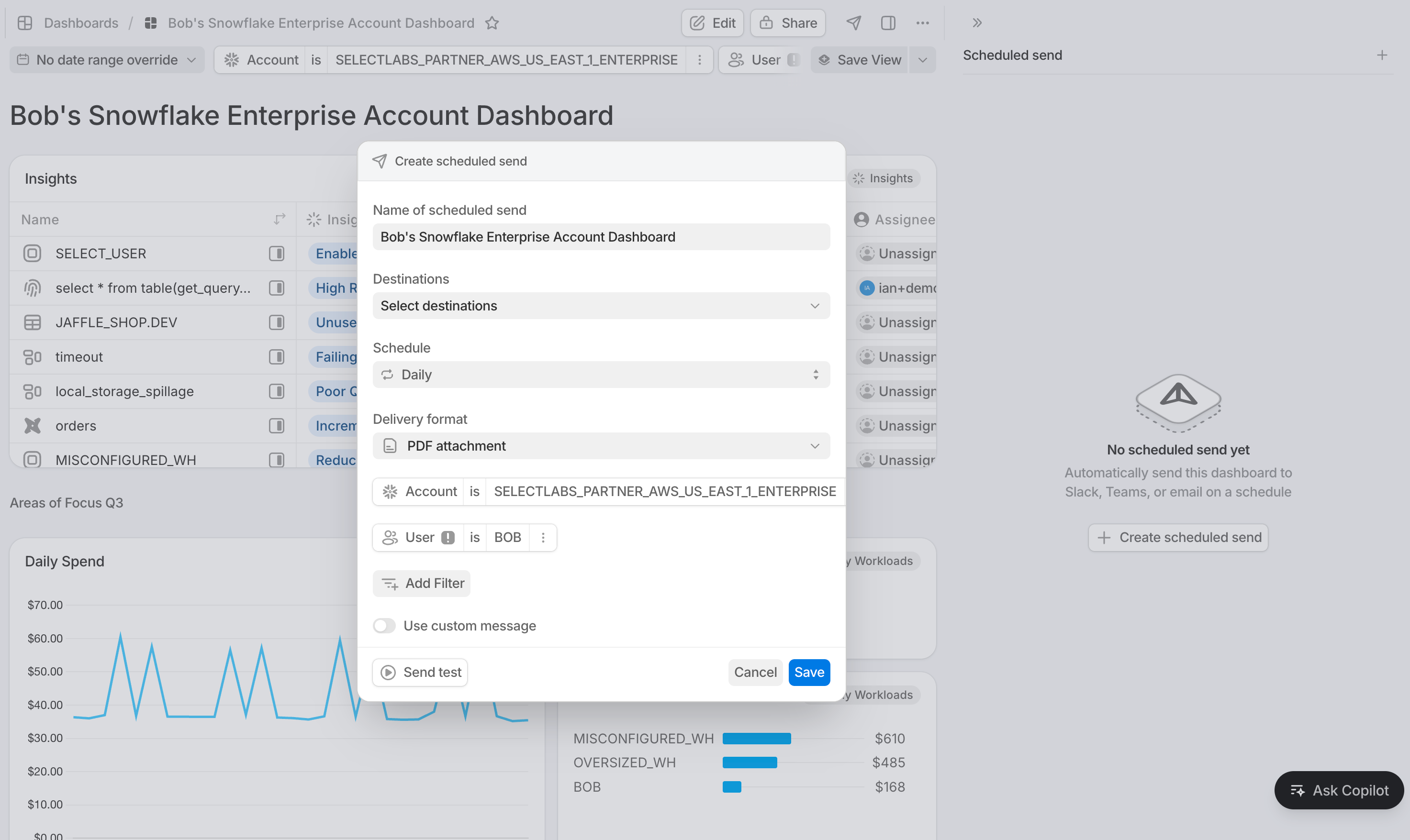Image resolution: width=1410 pixels, height=840 pixels.
Task: Open the No date range override dropdown
Action: (x=107, y=59)
